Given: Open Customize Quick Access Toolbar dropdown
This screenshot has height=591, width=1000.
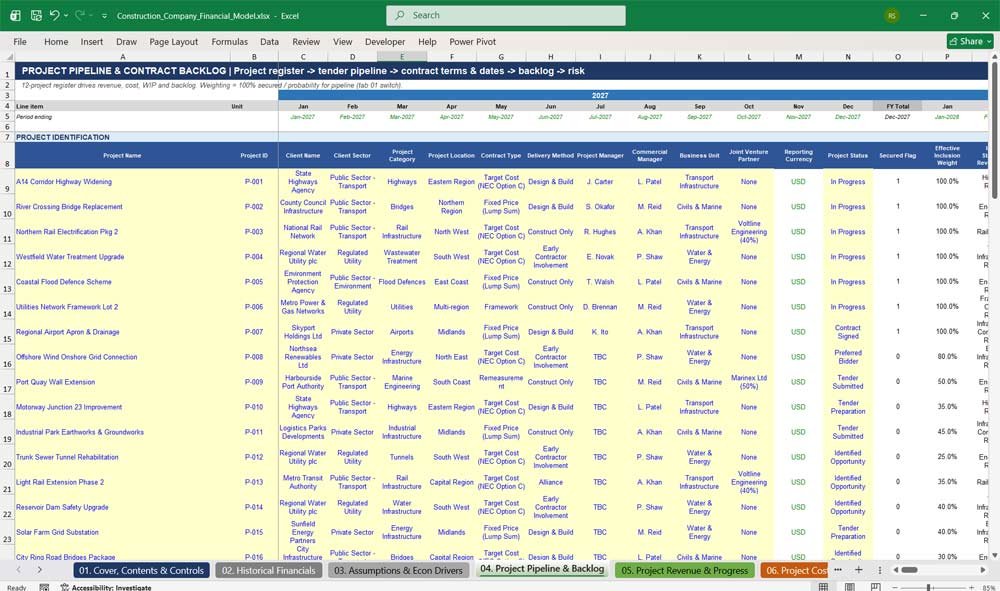Looking at the screenshot, I should tap(104, 16).
